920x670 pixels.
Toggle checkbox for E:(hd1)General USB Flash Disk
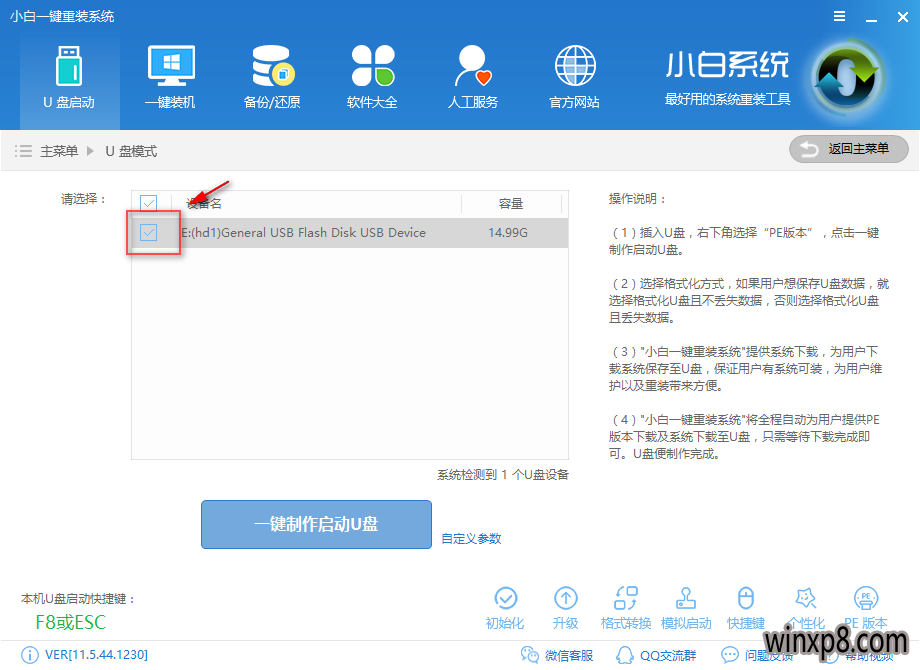148,232
